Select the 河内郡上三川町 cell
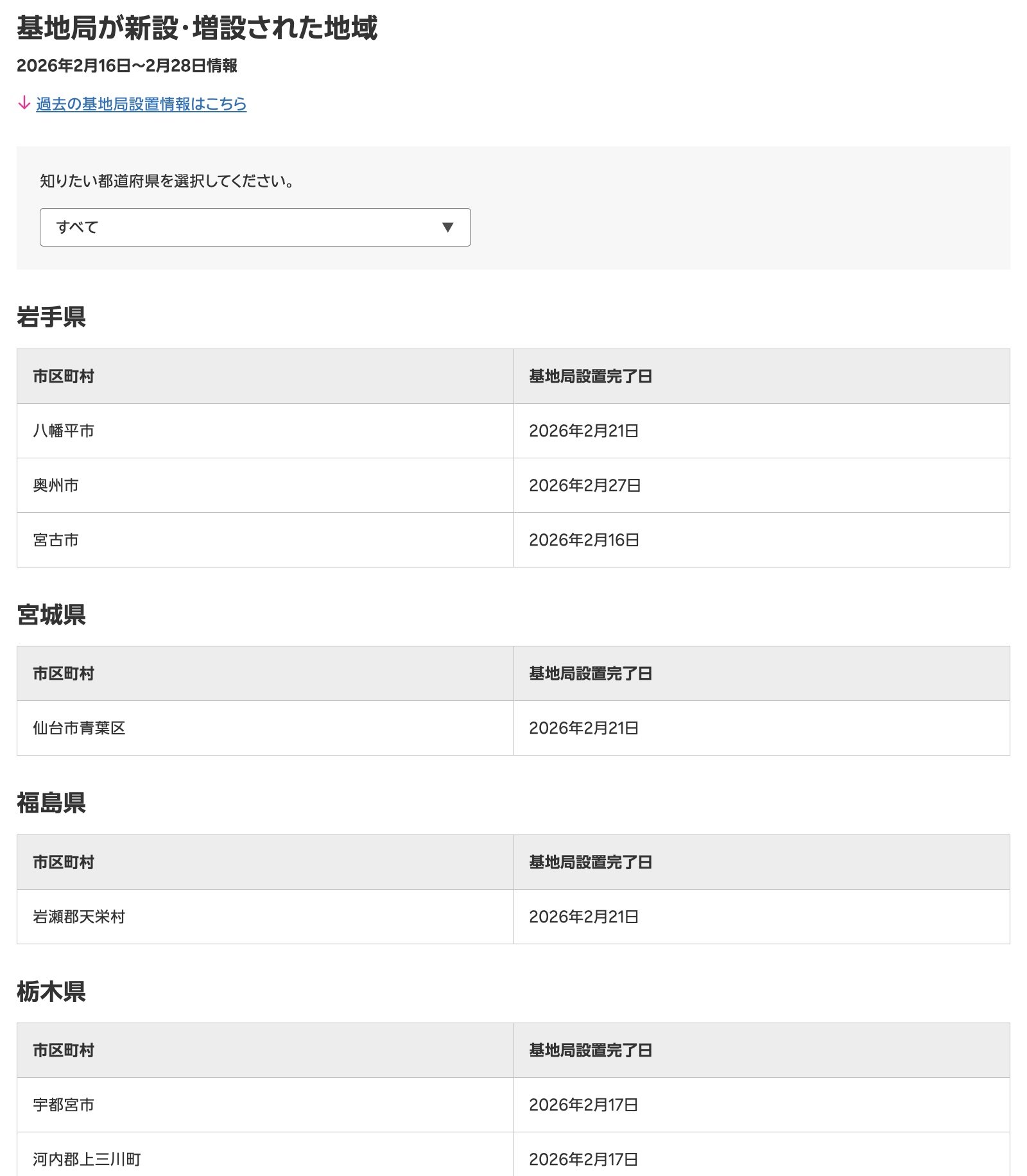The height and width of the screenshot is (1176, 1027). coord(265,1154)
